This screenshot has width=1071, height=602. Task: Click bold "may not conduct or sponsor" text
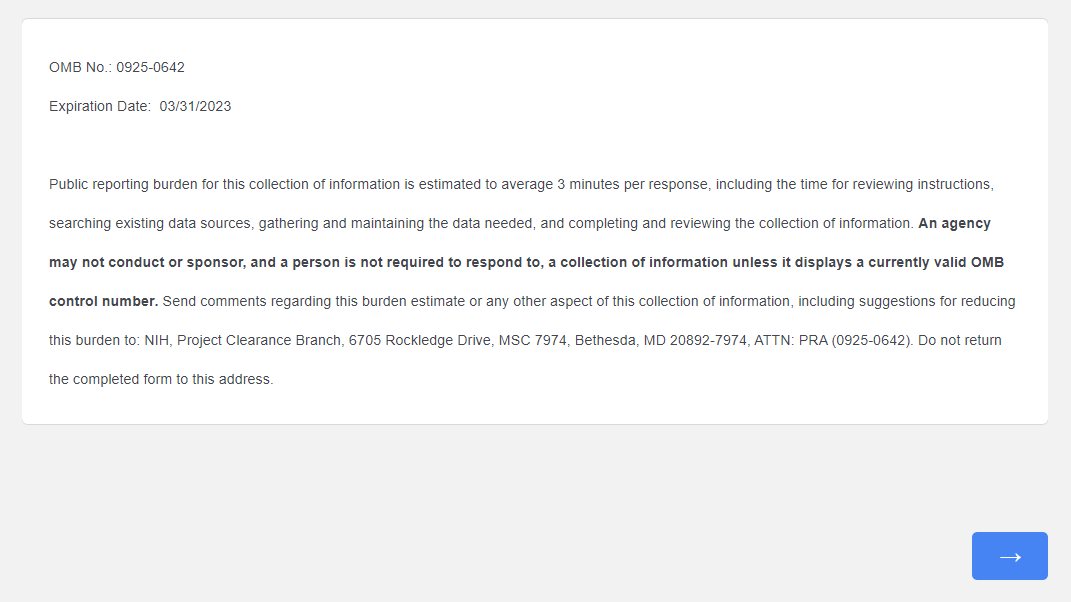(x=140, y=262)
